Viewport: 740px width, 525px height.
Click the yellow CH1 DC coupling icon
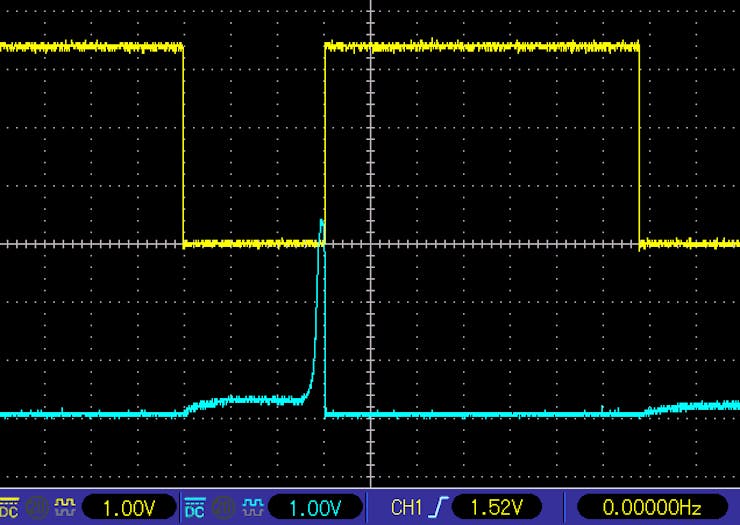point(9,508)
